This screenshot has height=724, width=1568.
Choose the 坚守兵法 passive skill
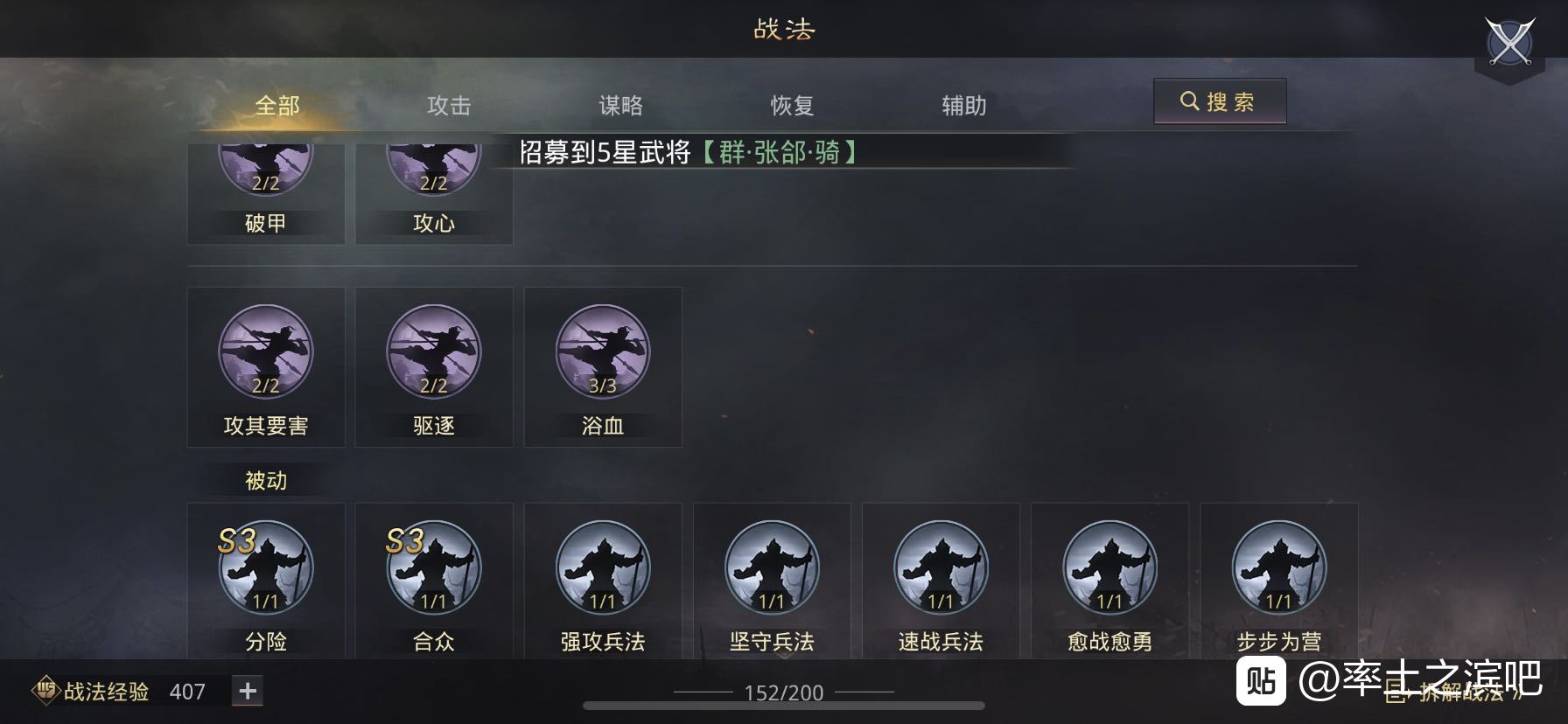(772, 581)
